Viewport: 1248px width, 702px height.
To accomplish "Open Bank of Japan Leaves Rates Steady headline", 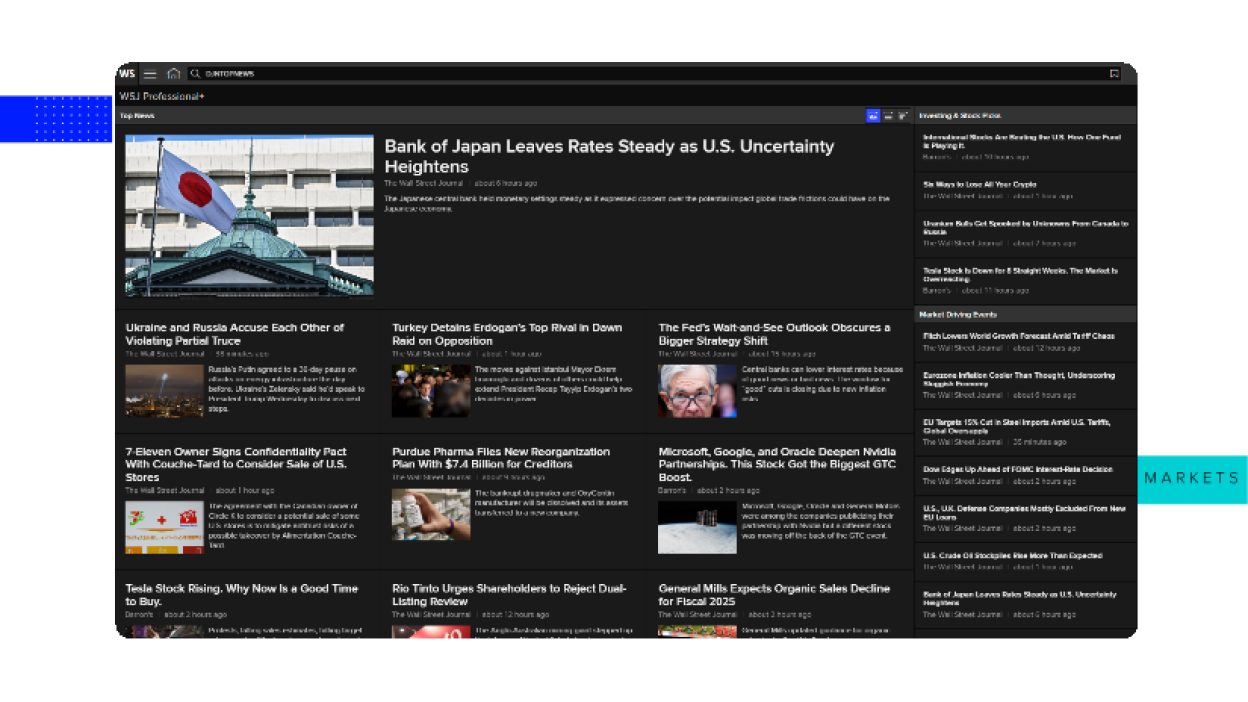I will [x=609, y=156].
